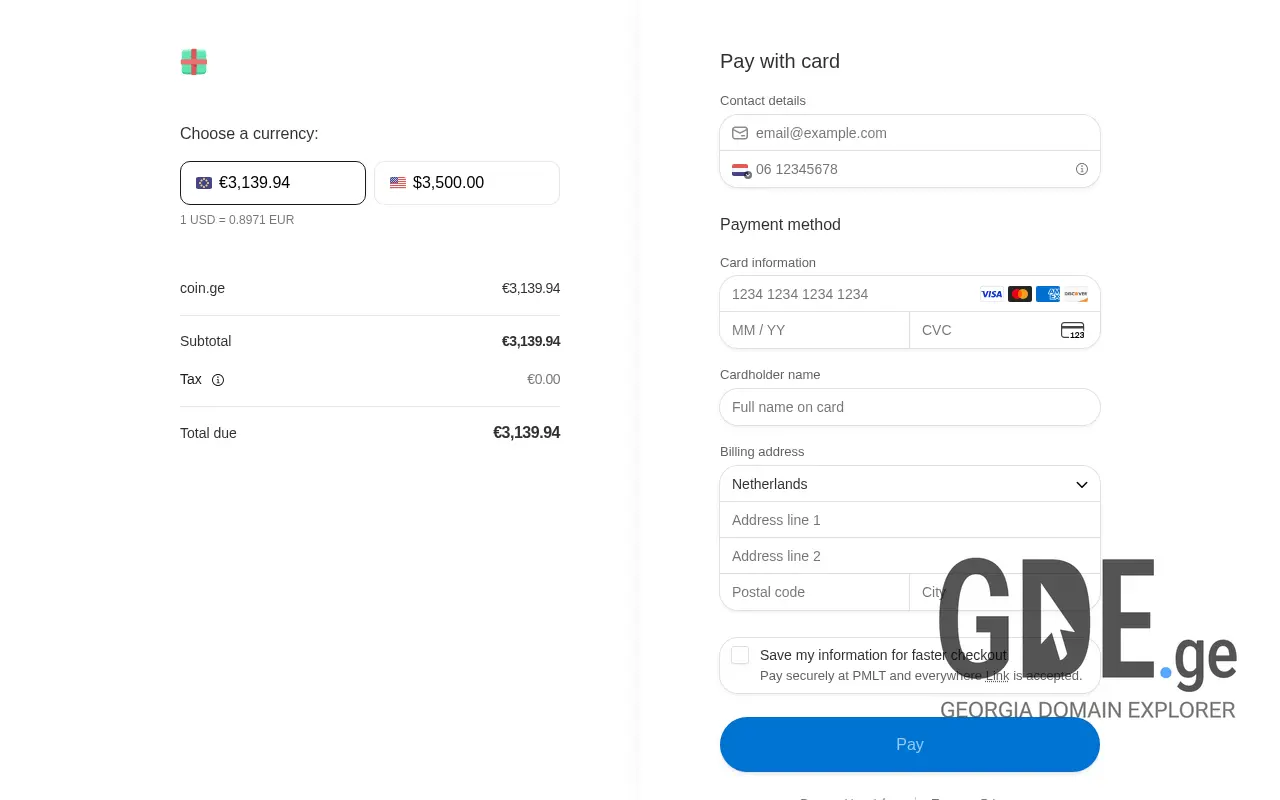Select the $3,500.00 USD currency option
Image resolution: width=1280 pixels, height=800 pixels.
point(467,183)
